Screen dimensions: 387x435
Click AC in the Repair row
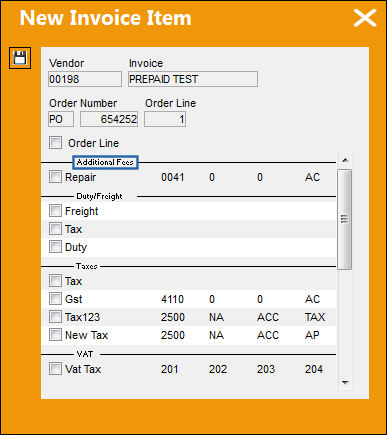pyautogui.click(x=312, y=177)
